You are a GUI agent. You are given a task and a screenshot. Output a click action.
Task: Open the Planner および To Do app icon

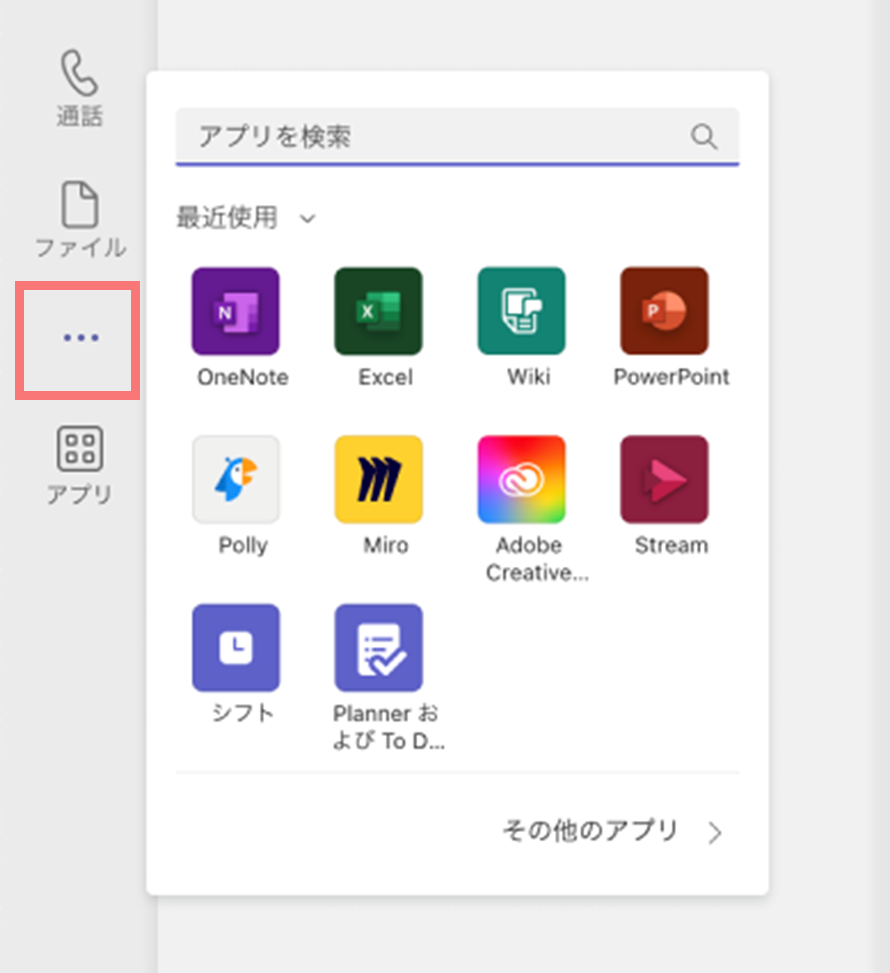(x=379, y=647)
